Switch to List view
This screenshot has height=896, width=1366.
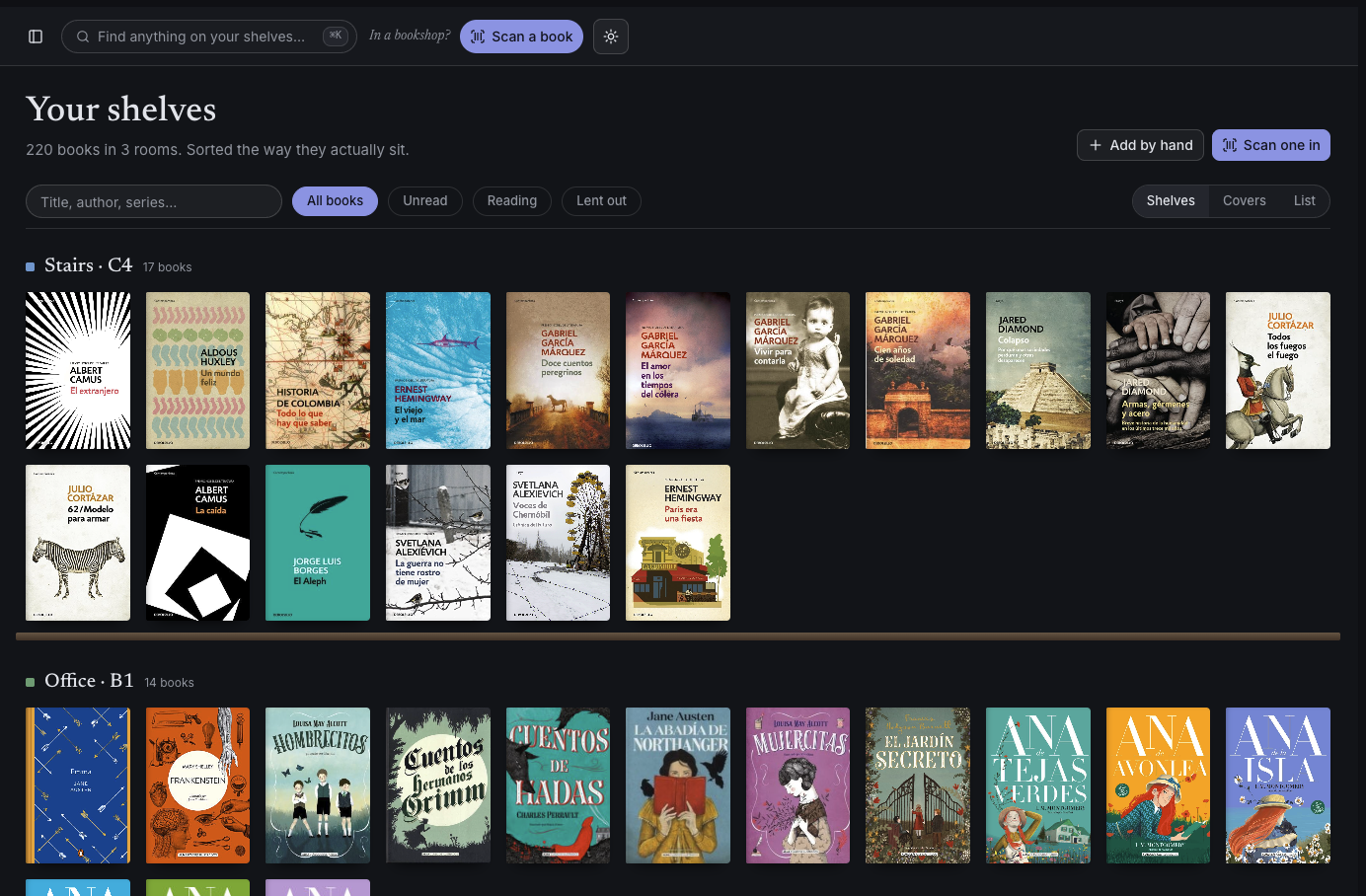1304,200
